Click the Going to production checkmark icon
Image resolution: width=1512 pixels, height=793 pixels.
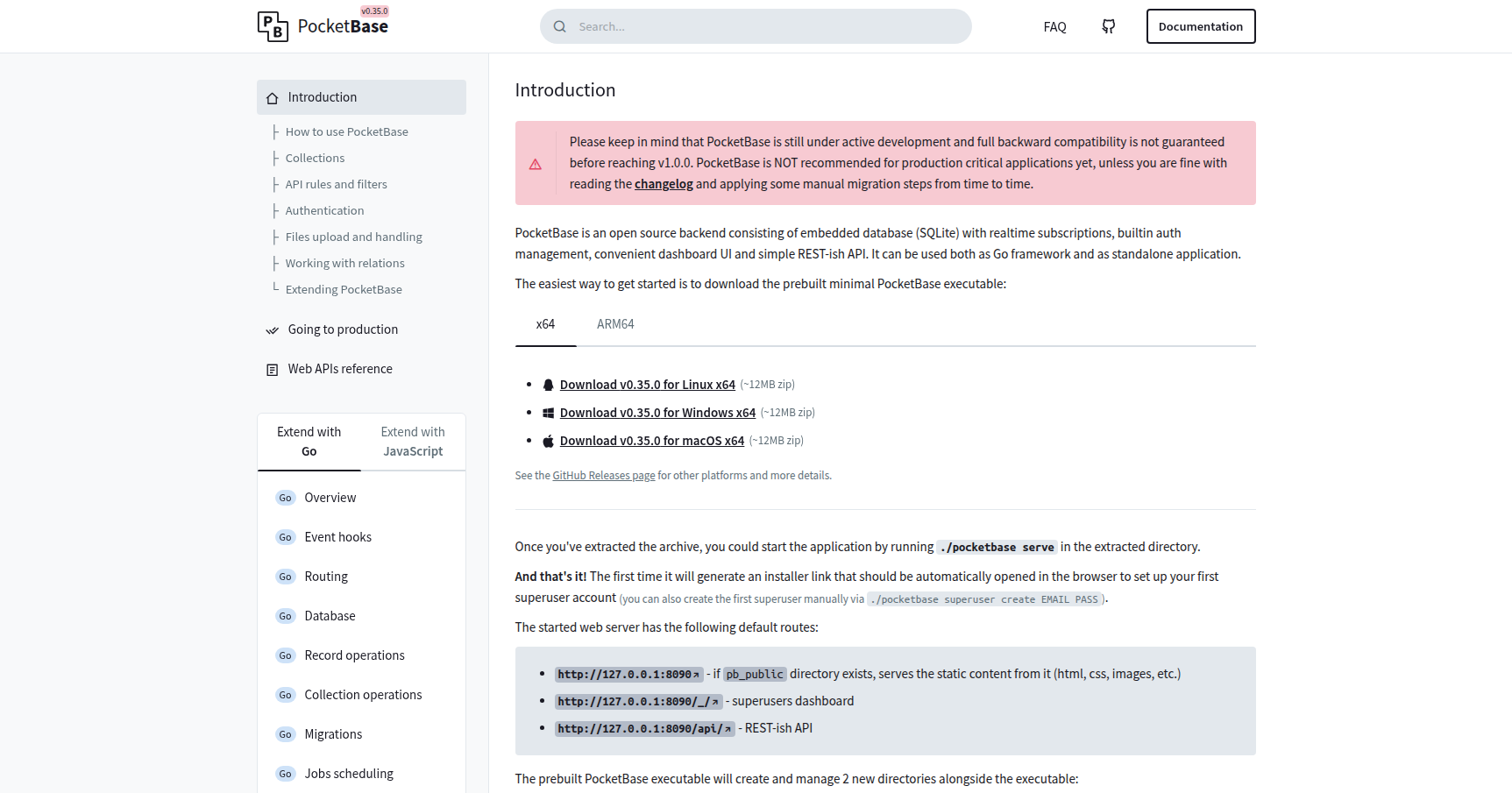point(273,330)
